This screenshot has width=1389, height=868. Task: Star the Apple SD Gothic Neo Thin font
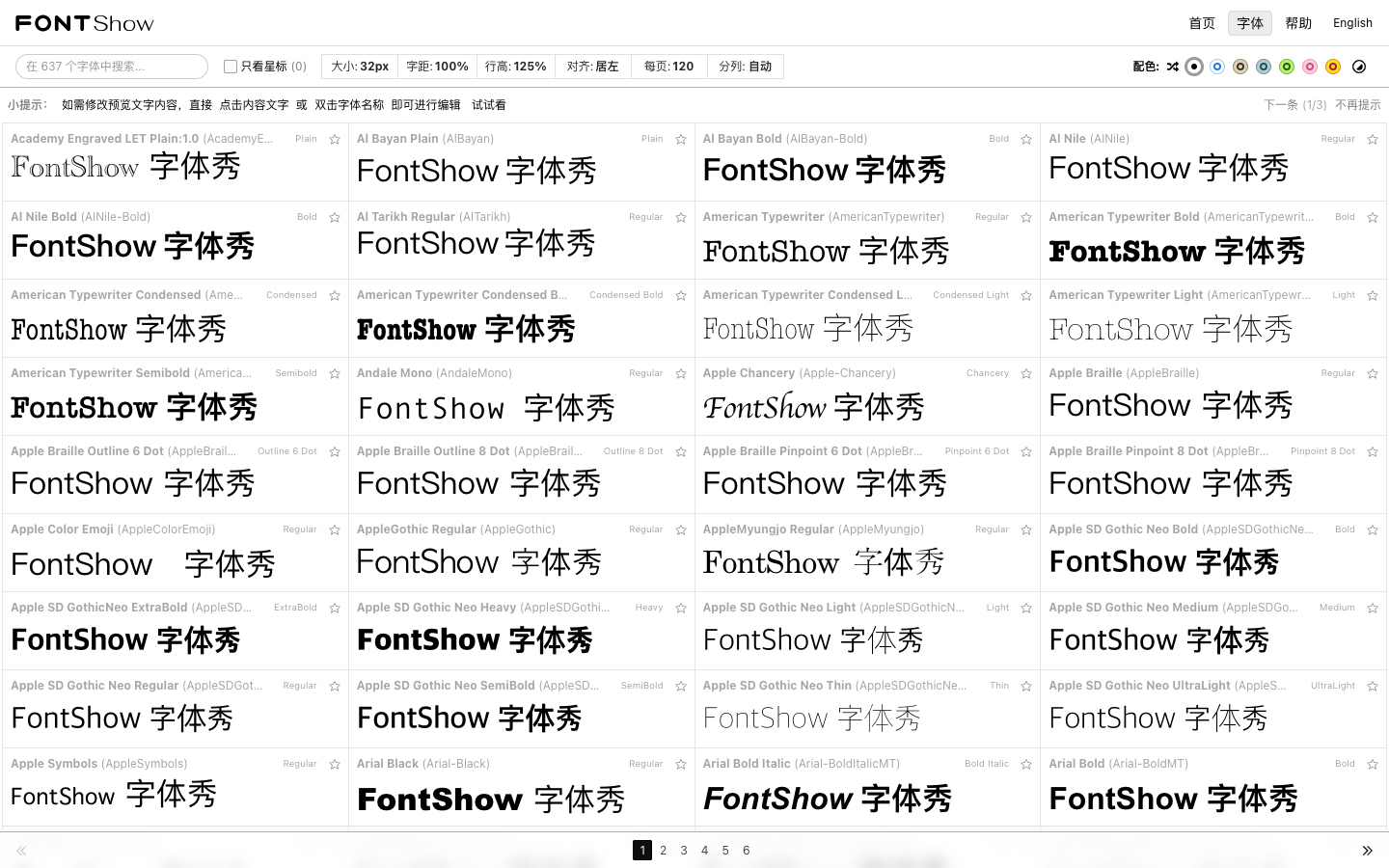[1026, 686]
